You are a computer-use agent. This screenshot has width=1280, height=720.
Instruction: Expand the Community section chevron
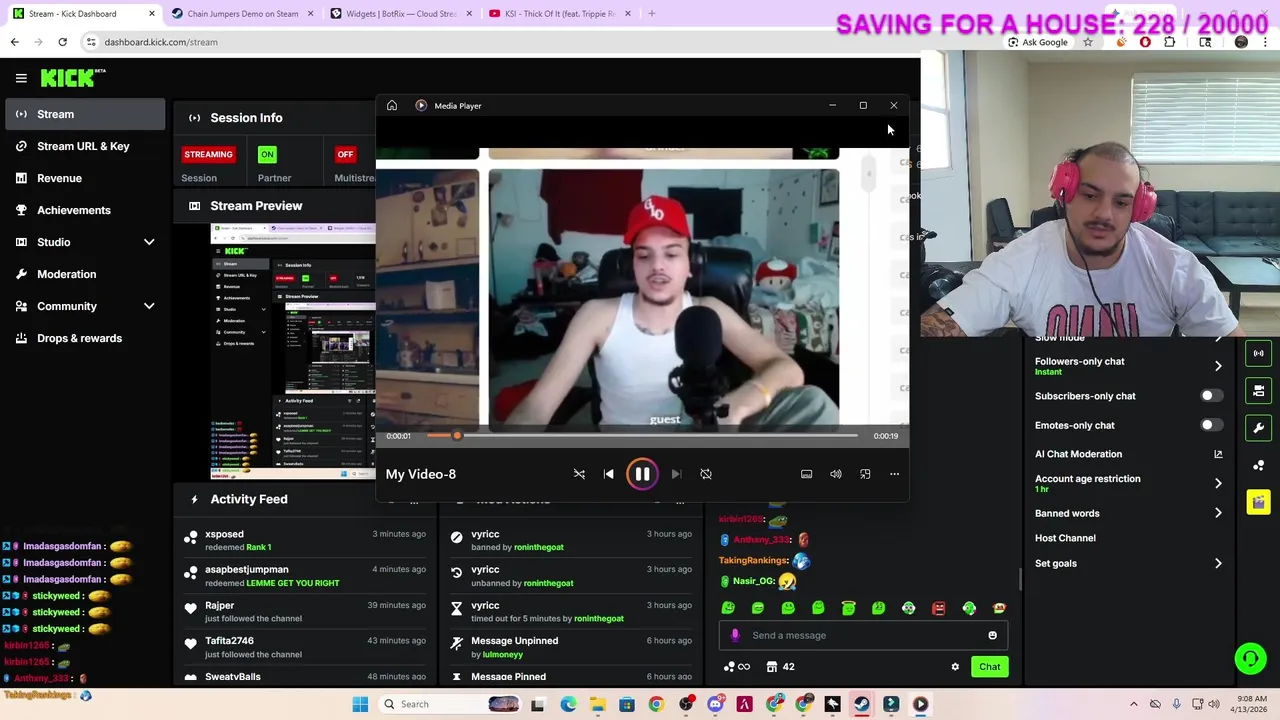pyautogui.click(x=149, y=306)
